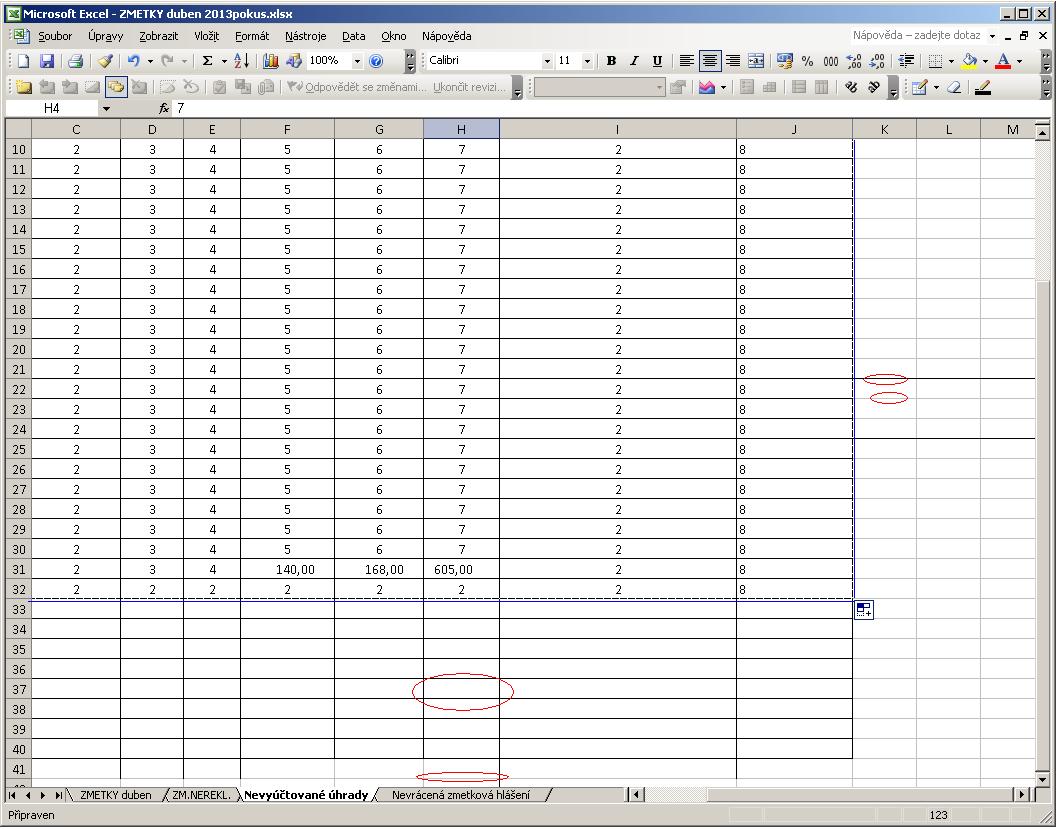Open the Calibri font name dropdown
This screenshot has width=1056, height=829.
(547, 61)
